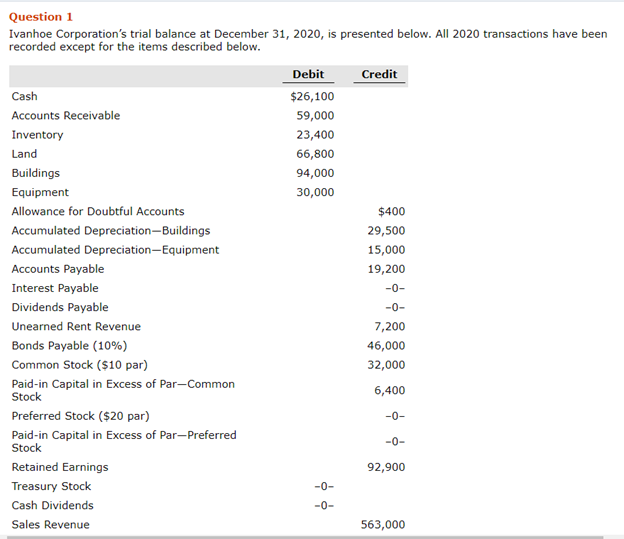Select the 46,000 Bonds Payable value
Viewport: 624px width, 539px height.
pyautogui.click(x=386, y=345)
